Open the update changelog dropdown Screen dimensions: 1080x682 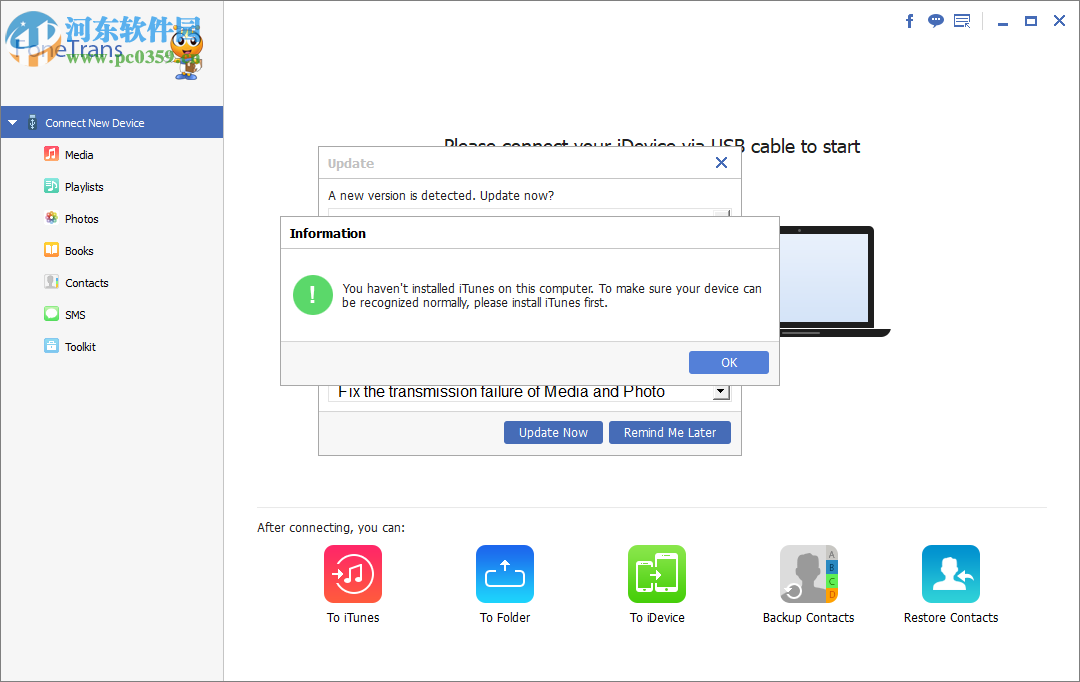coord(722,391)
